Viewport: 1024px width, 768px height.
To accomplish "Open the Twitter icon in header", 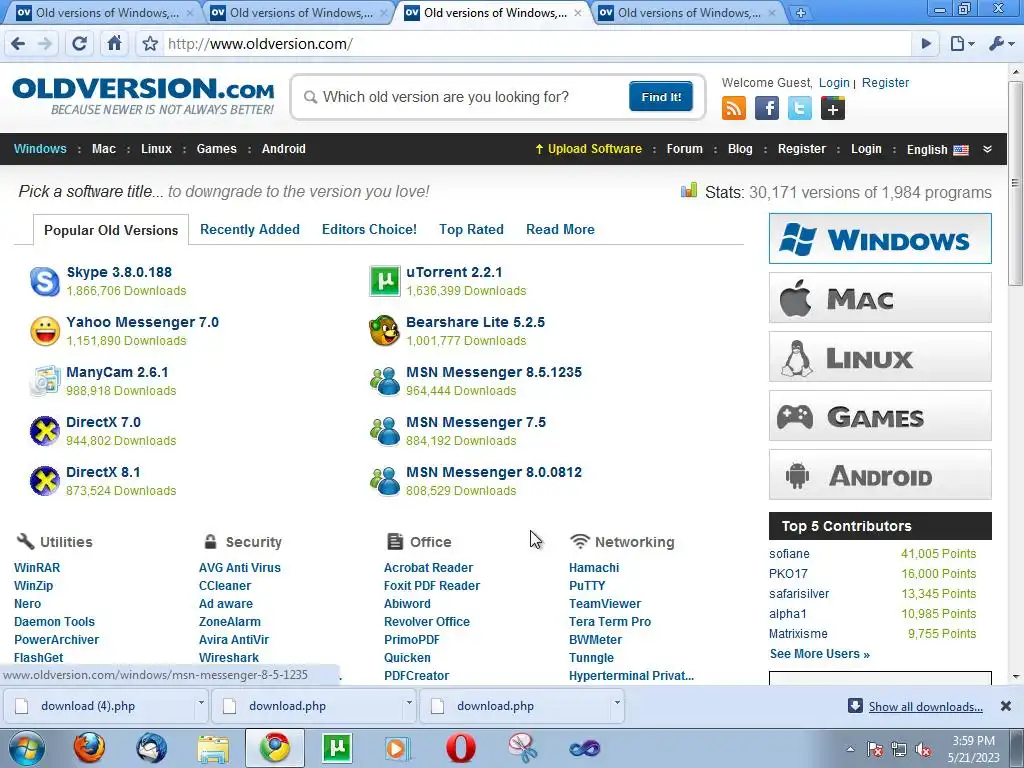I will (799, 108).
